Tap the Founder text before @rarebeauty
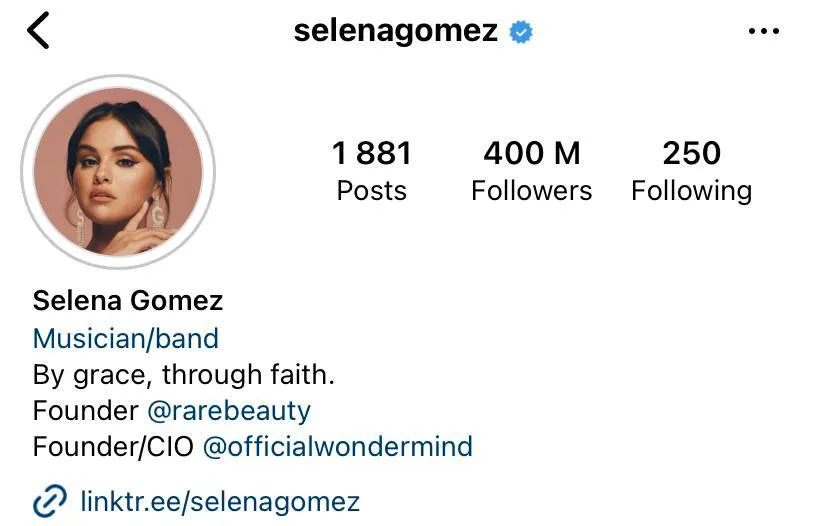Image resolution: width=828 pixels, height=526 pixels. coord(86,410)
